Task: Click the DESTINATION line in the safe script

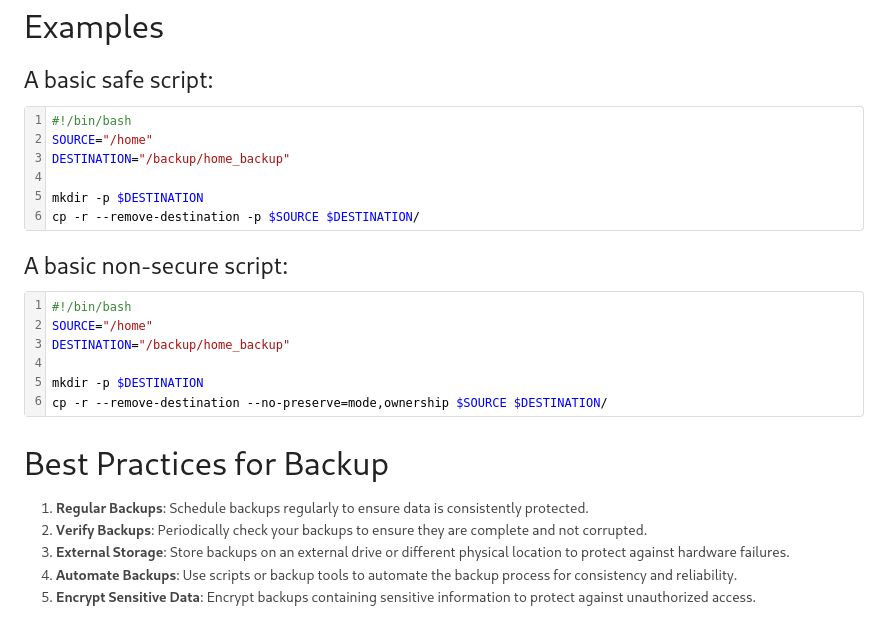Action: tap(170, 159)
